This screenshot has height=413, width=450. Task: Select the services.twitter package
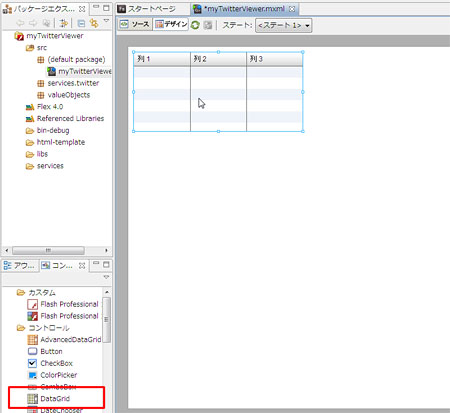tap(68, 83)
